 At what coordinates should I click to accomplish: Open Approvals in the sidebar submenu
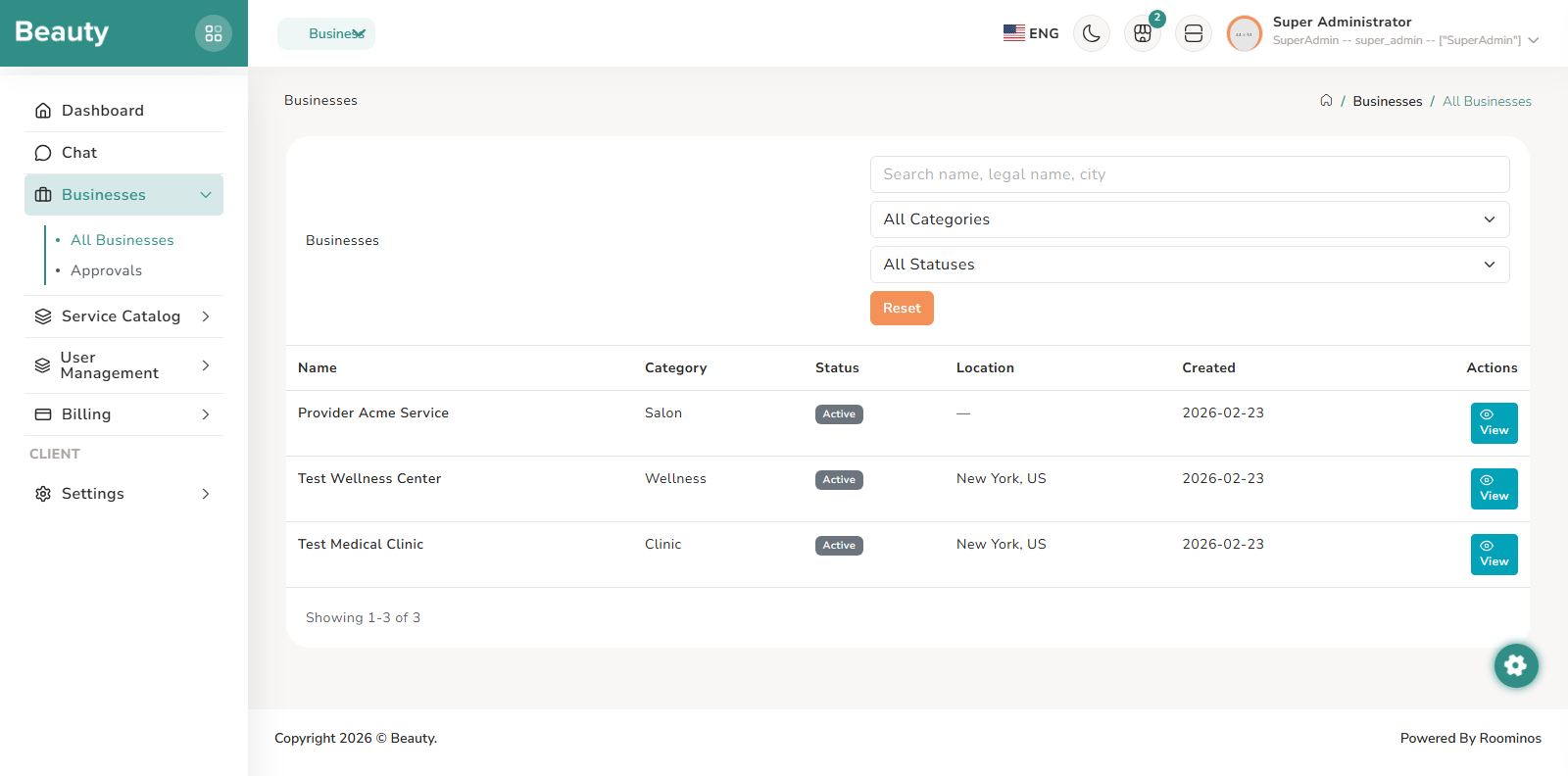click(106, 270)
